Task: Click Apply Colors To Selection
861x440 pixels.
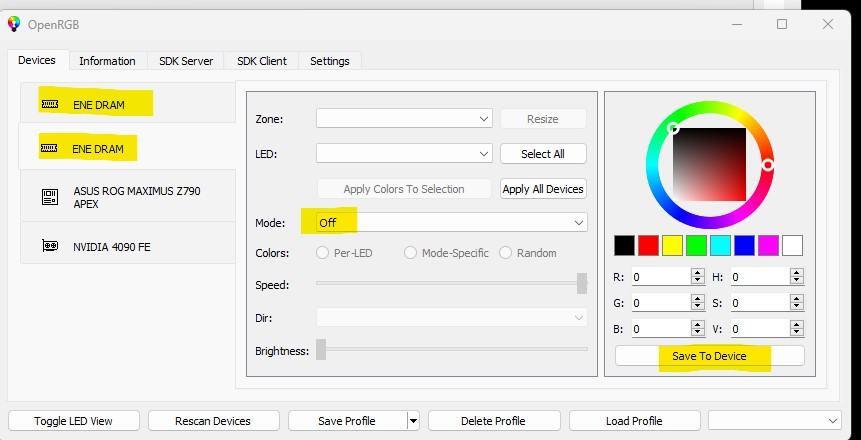Action: [404, 189]
